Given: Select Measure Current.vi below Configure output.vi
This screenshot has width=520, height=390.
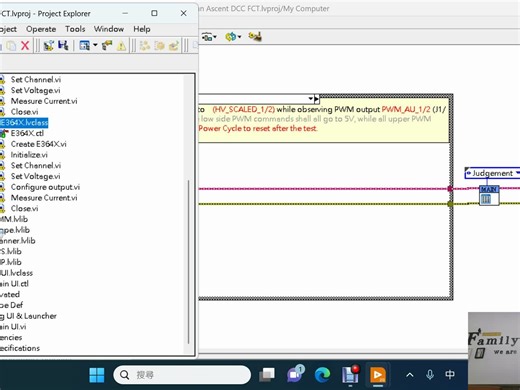Looking at the screenshot, I should coord(44,198).
